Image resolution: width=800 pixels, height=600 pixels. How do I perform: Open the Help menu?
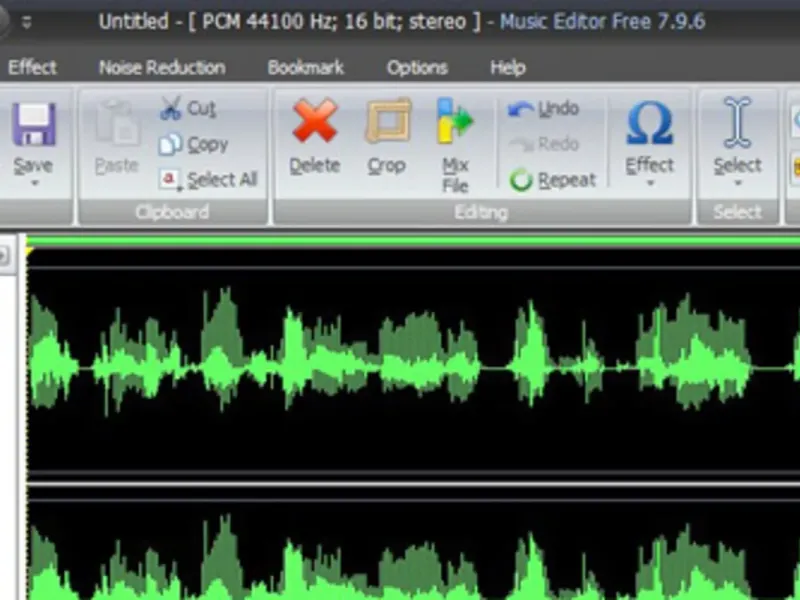coord(508,67)
